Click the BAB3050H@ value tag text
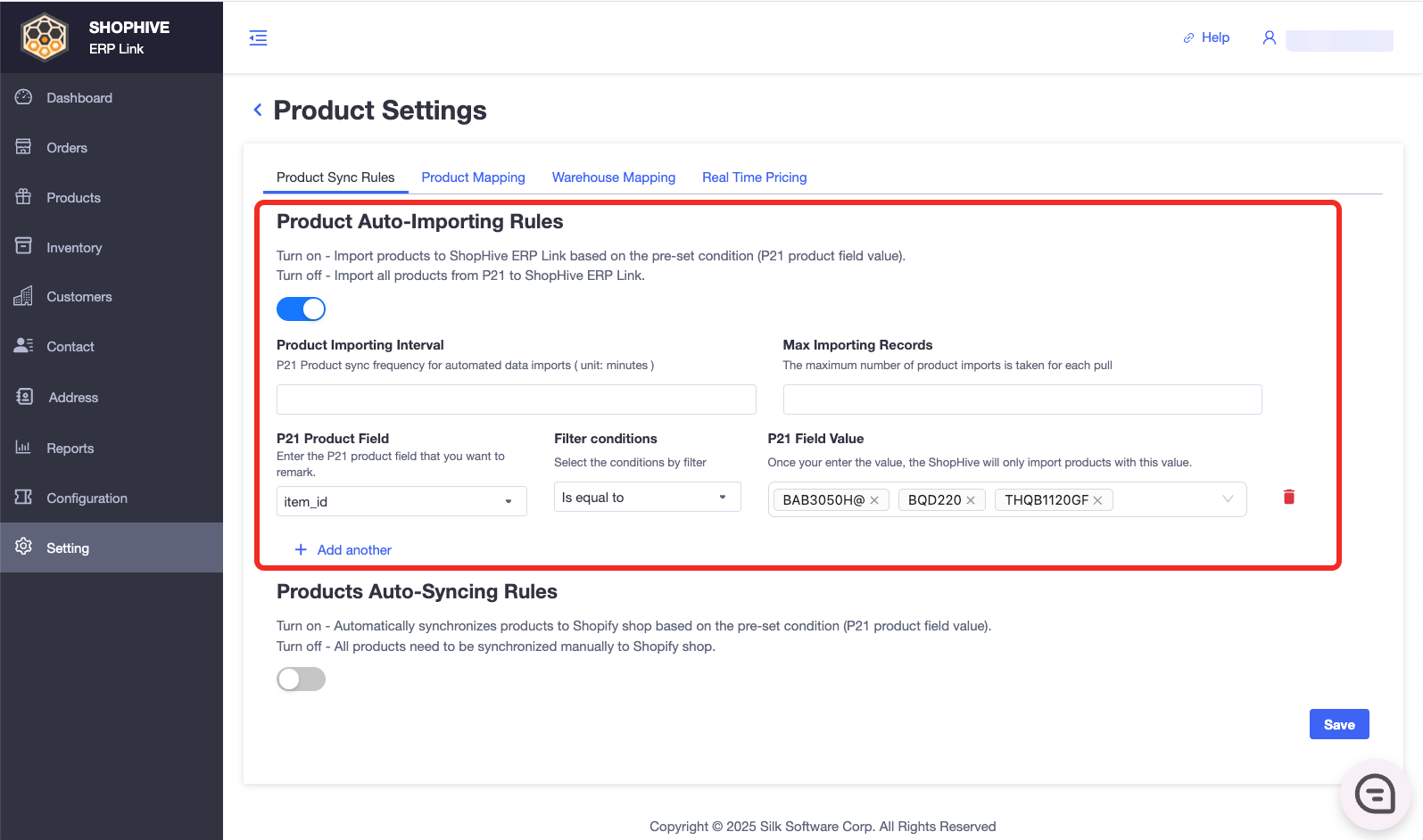The height and width of the screenshot is (840, 1423). point(823,500)
